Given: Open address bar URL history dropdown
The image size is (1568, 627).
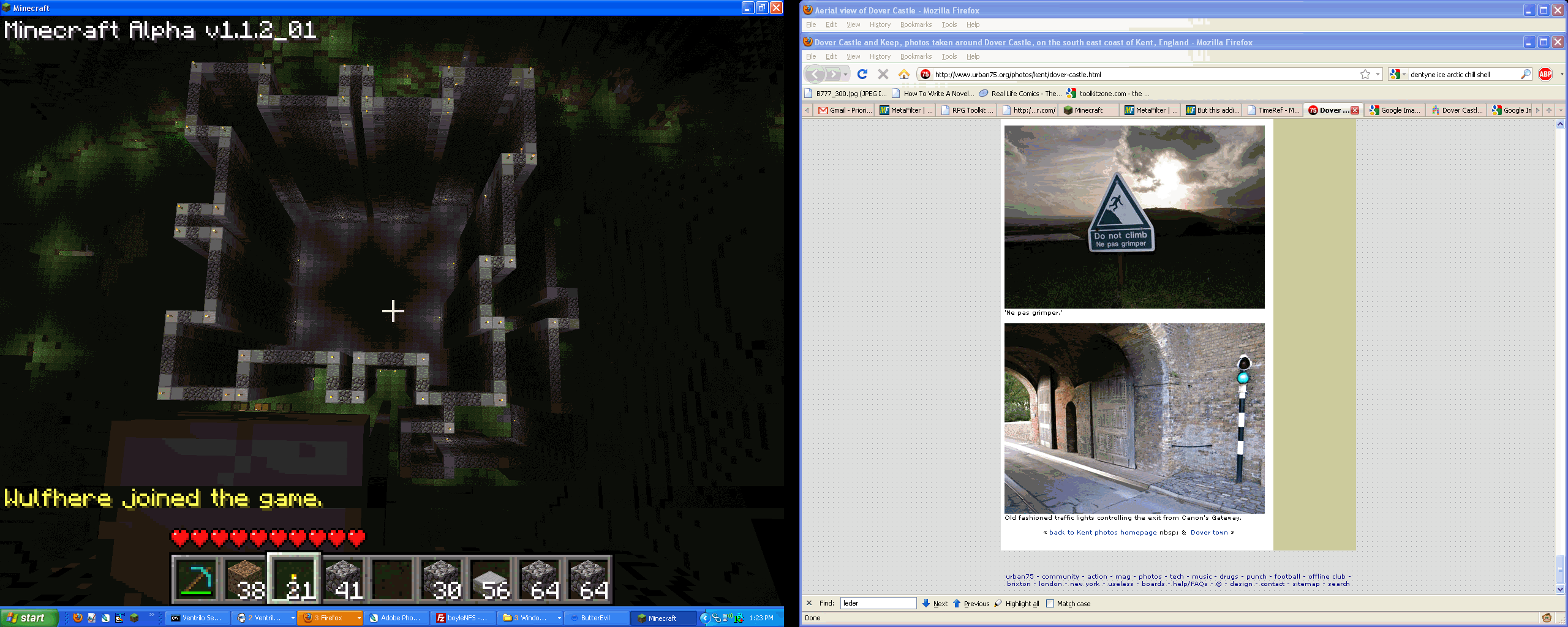Looking at the screenshot, I should tap(1377, 74).
